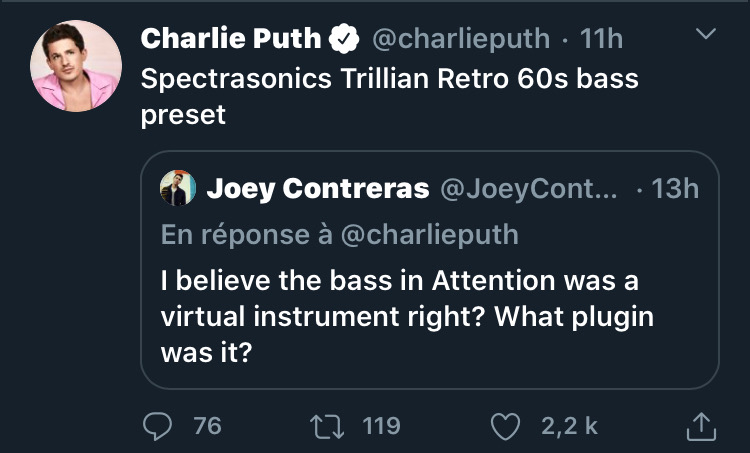This screenshot has height=453, width=750.
Task: Click the Joey Contreras name in quoted tweet
Action: click(317, 188)
